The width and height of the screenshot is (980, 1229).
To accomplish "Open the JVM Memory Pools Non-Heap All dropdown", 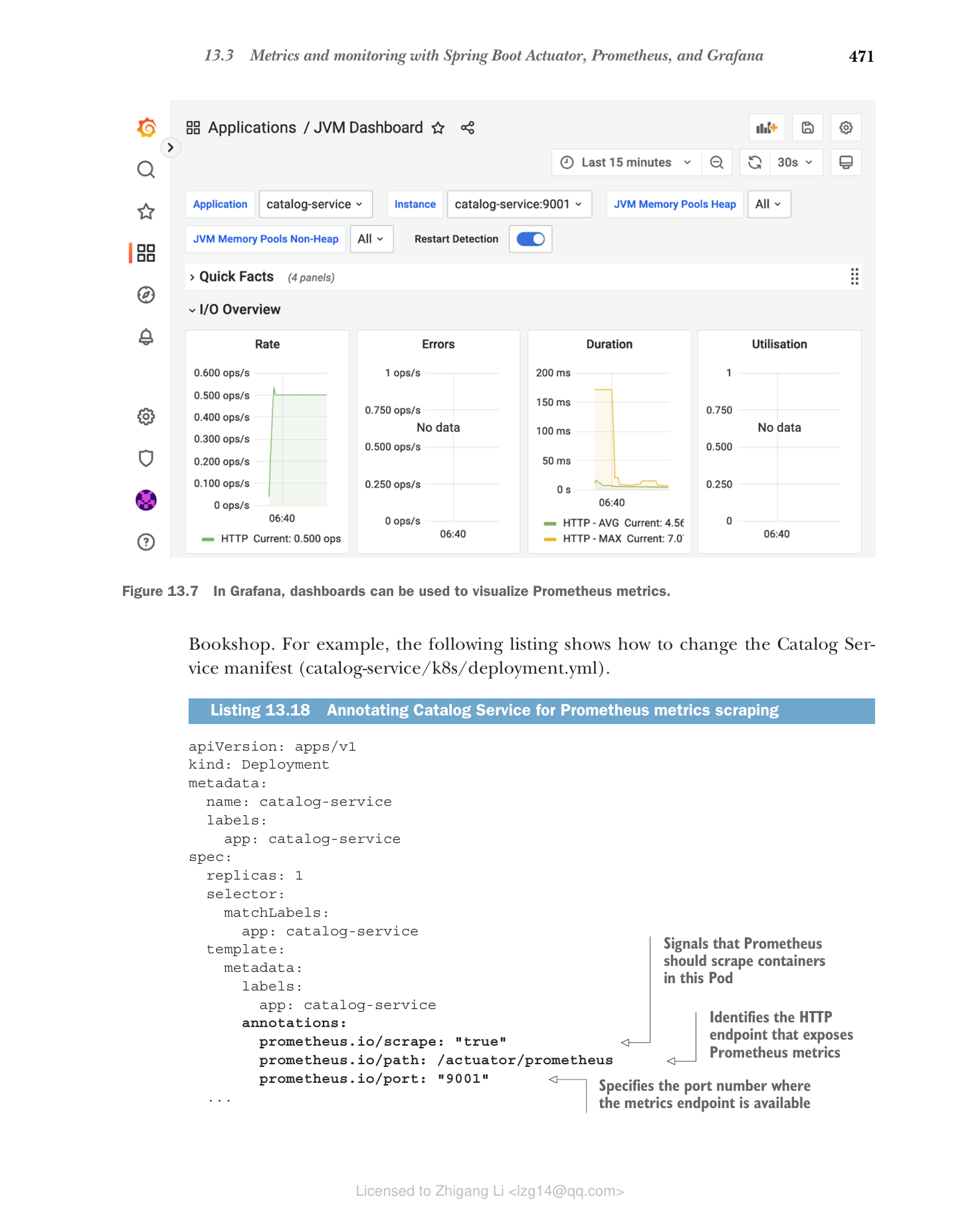I will pos(371,239).
